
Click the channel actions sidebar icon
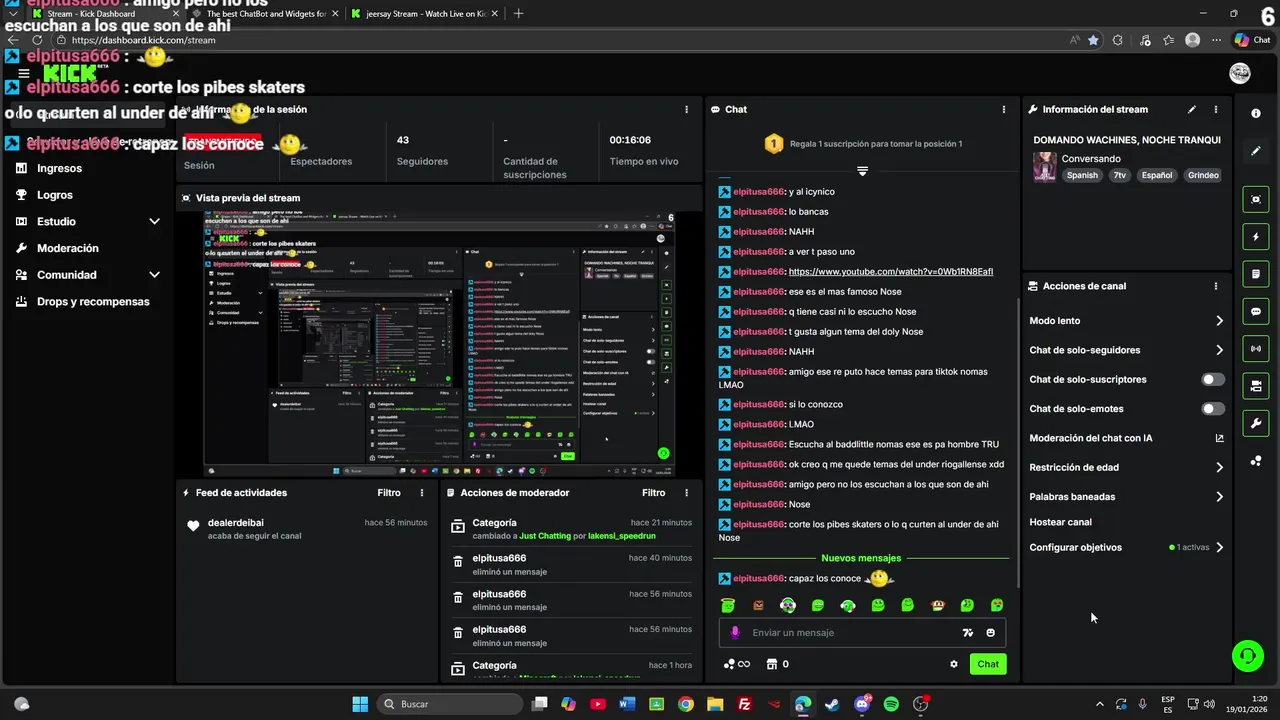tap(1256, 386)
